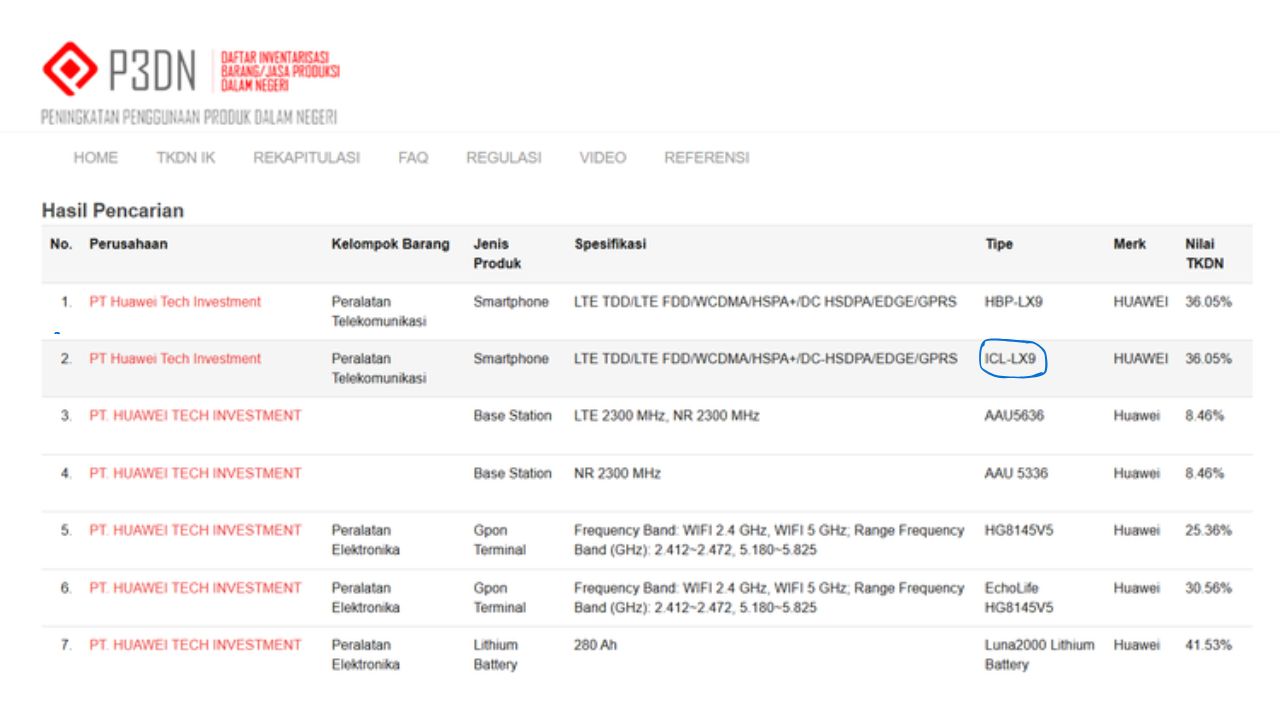
Task: Open the HOME menu item
Action: point(96,158)
